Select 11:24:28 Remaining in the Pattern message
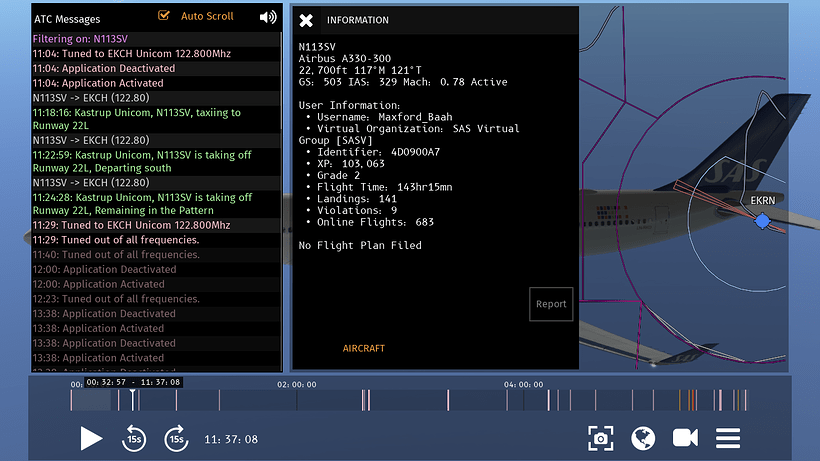The height and width of the screenshot is (461, 820). [x=156, y=204]
